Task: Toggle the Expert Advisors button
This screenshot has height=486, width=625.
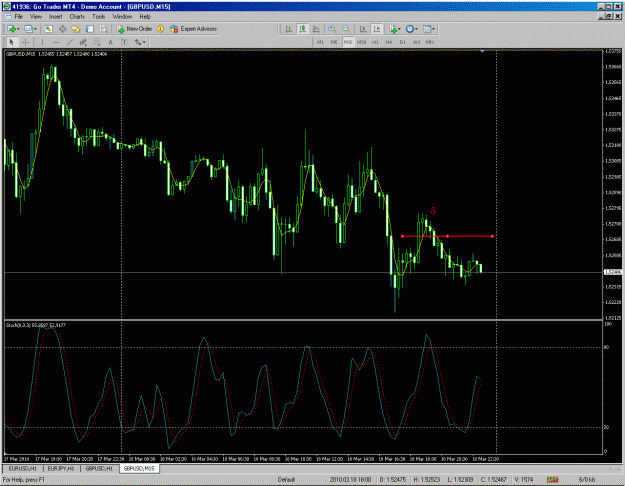Action: pyautogui.click(x=193, y=29)
